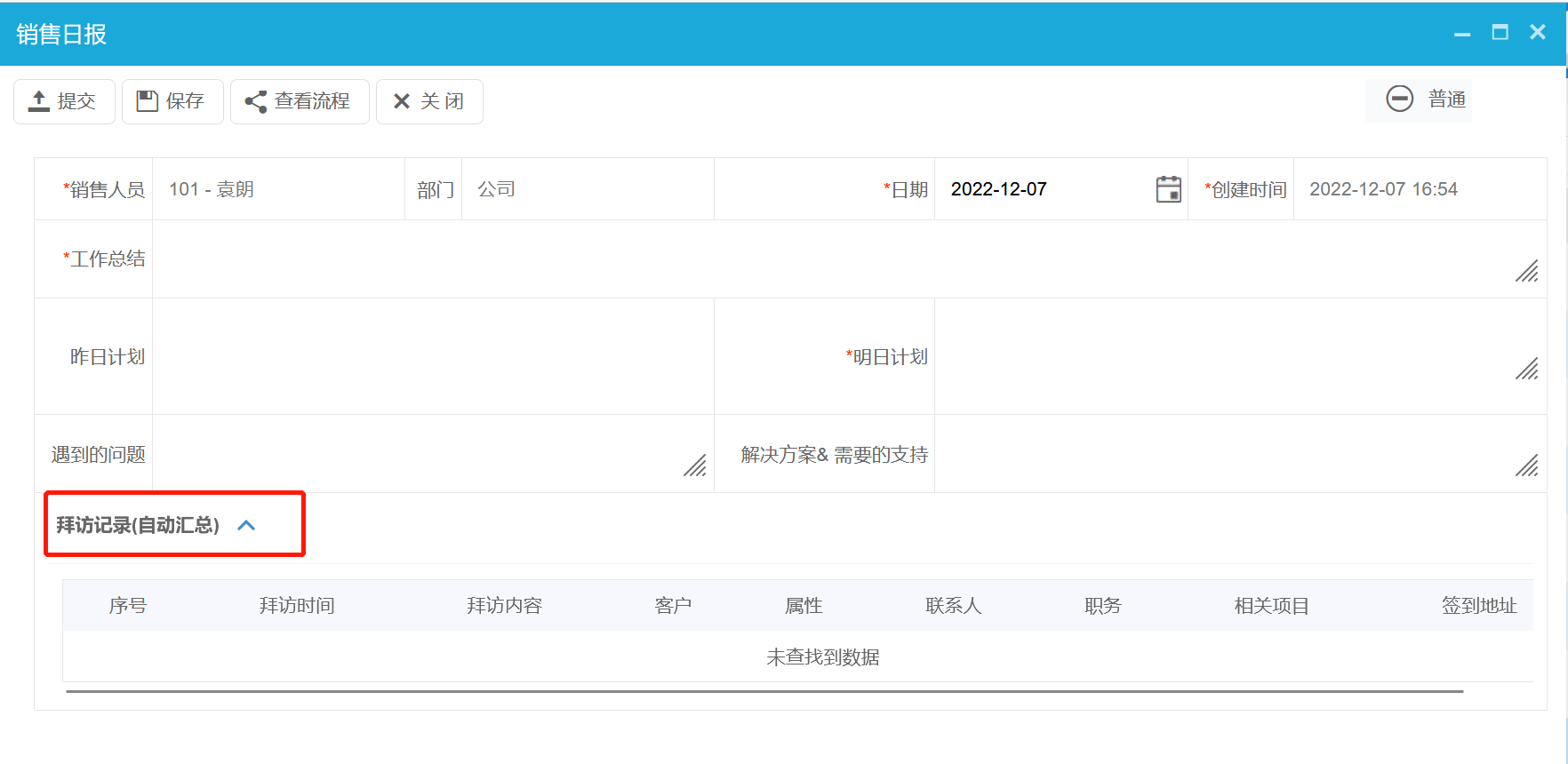The width and height of the screenshot is (1568, 764).
Task: Click the 关闭 close toolbar button
Action: [429, 101]
